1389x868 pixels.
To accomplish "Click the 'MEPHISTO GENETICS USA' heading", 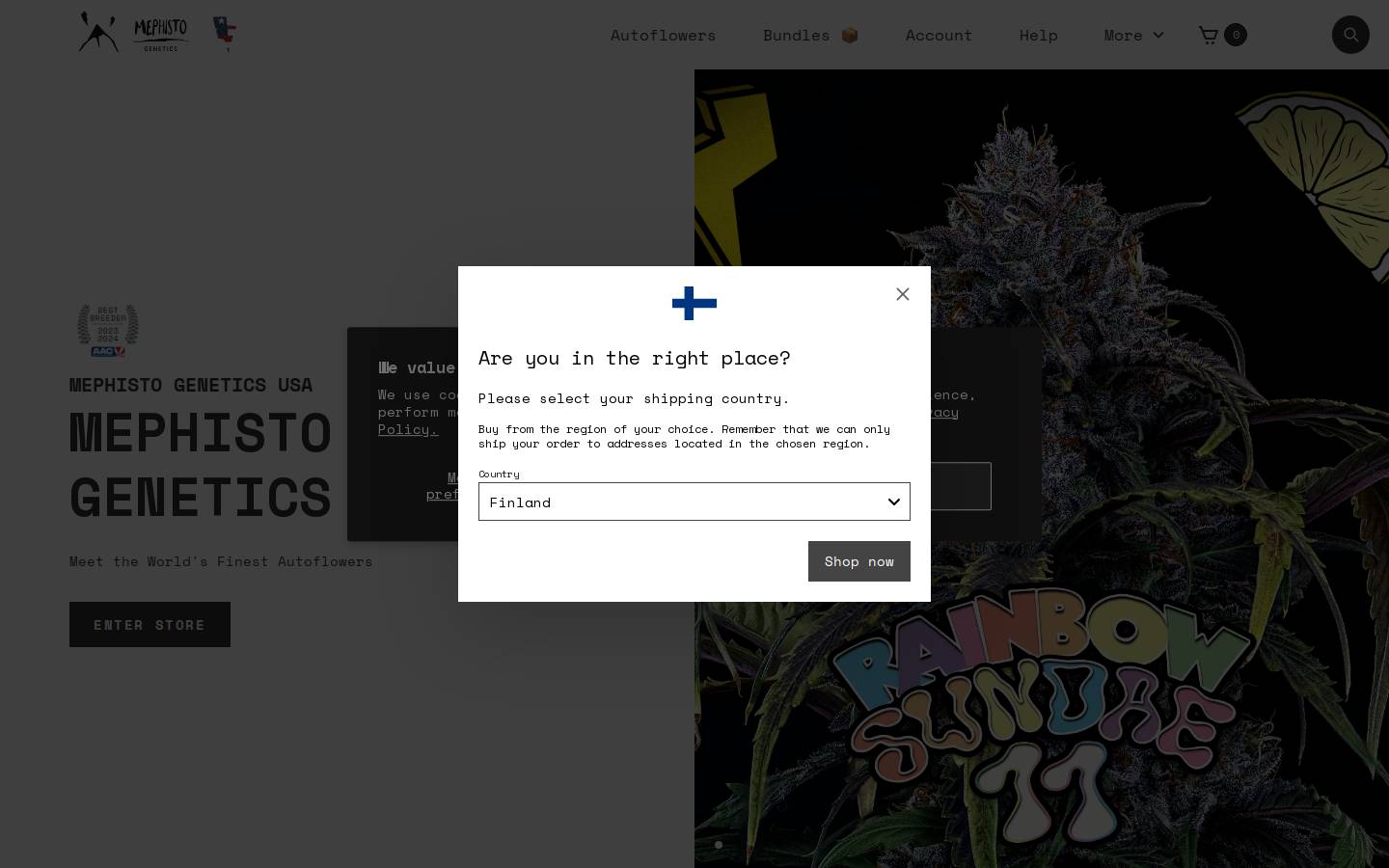I will (191, 385).
